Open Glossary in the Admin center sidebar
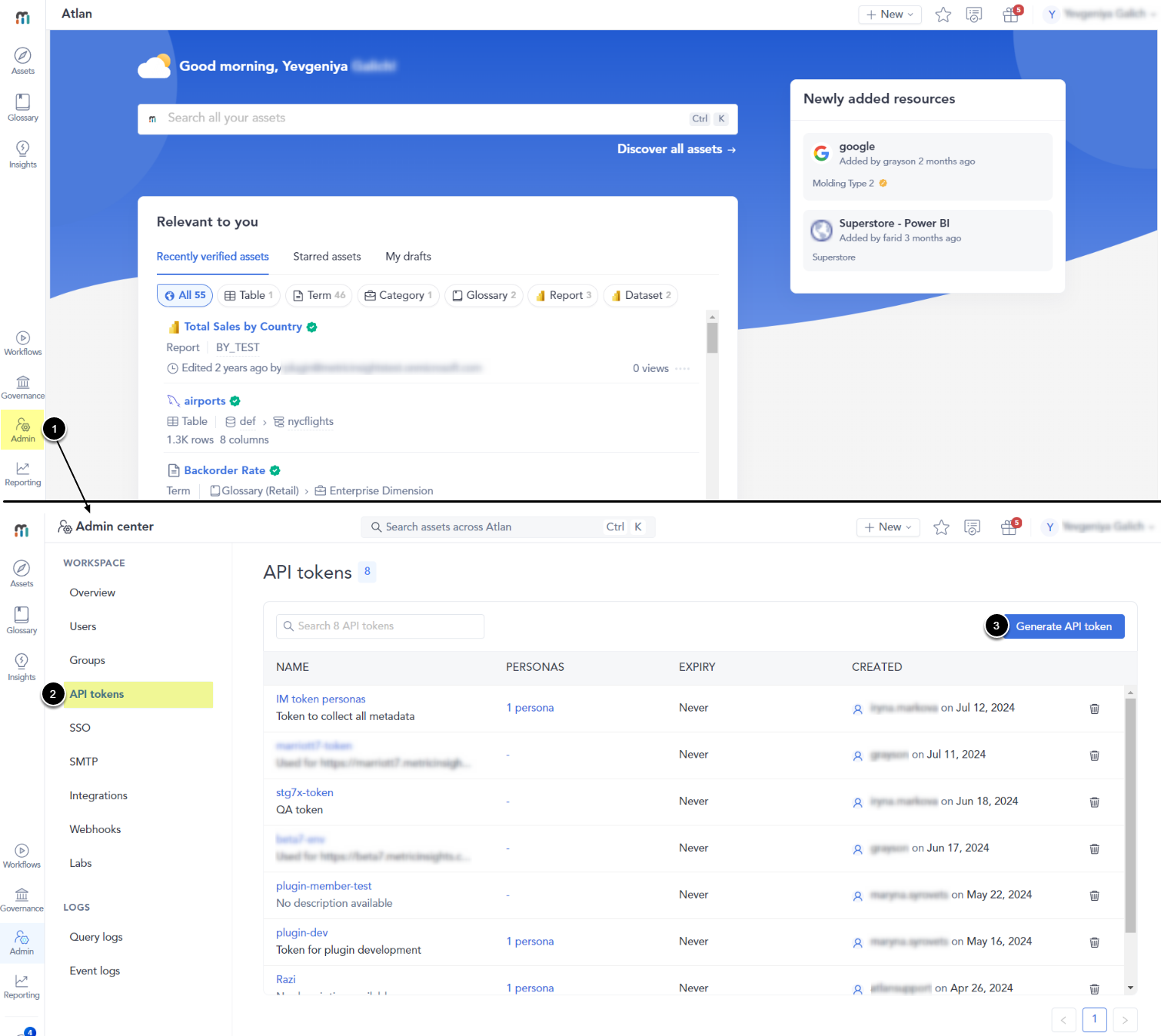This screenshot has width=1161, height=1036. coord(22,620)
